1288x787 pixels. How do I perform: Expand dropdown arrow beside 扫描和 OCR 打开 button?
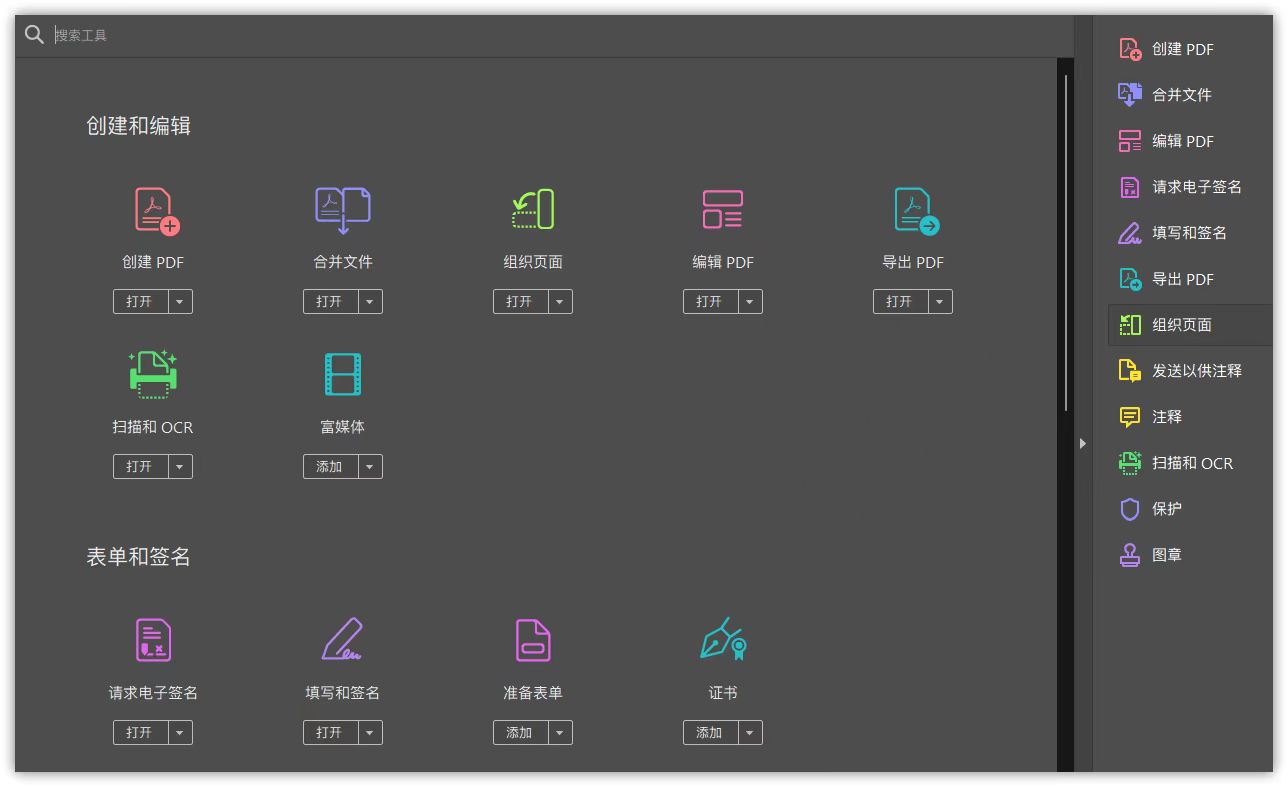(180, 466)
